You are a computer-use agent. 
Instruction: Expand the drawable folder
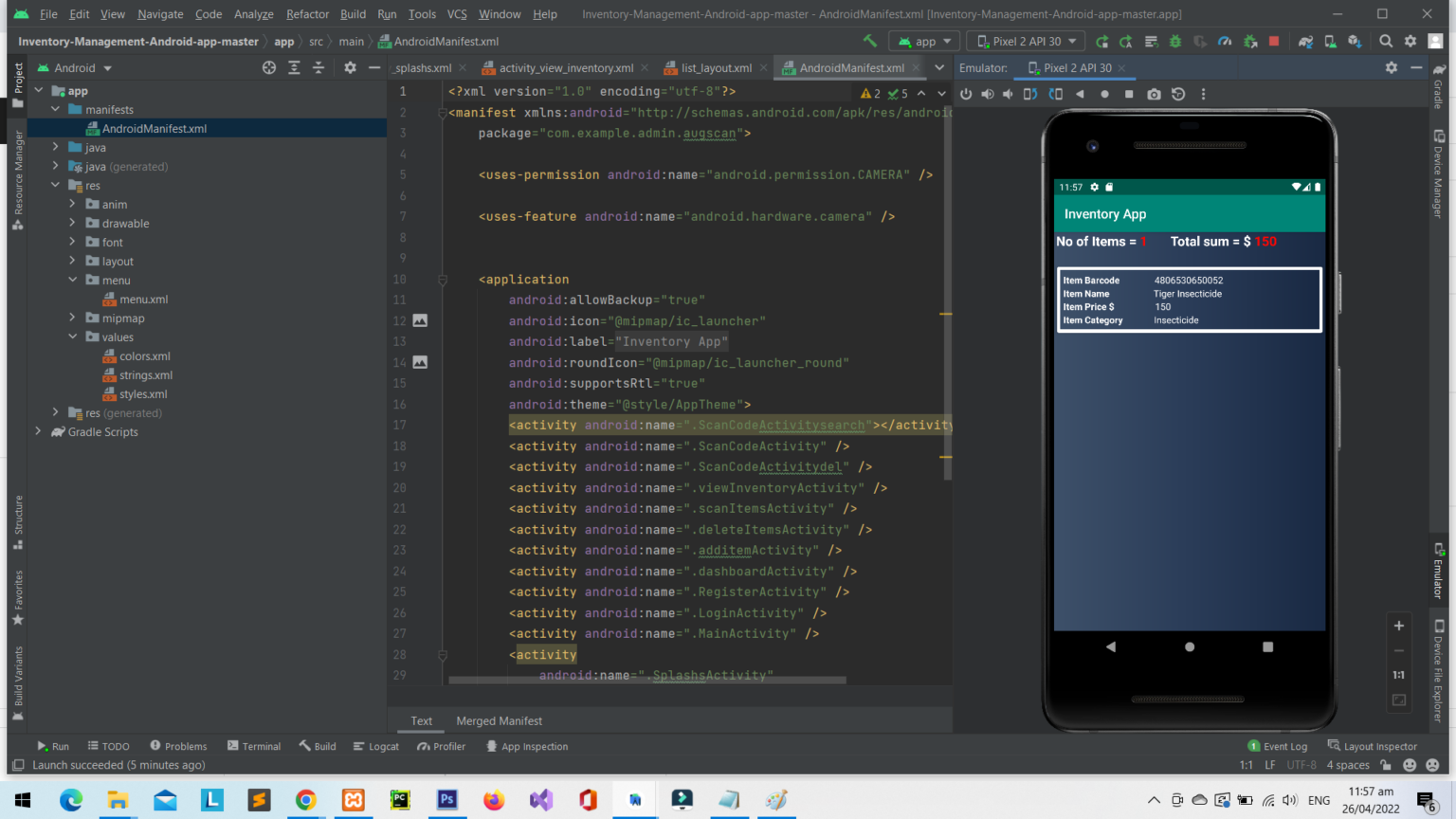coord(72,224)
